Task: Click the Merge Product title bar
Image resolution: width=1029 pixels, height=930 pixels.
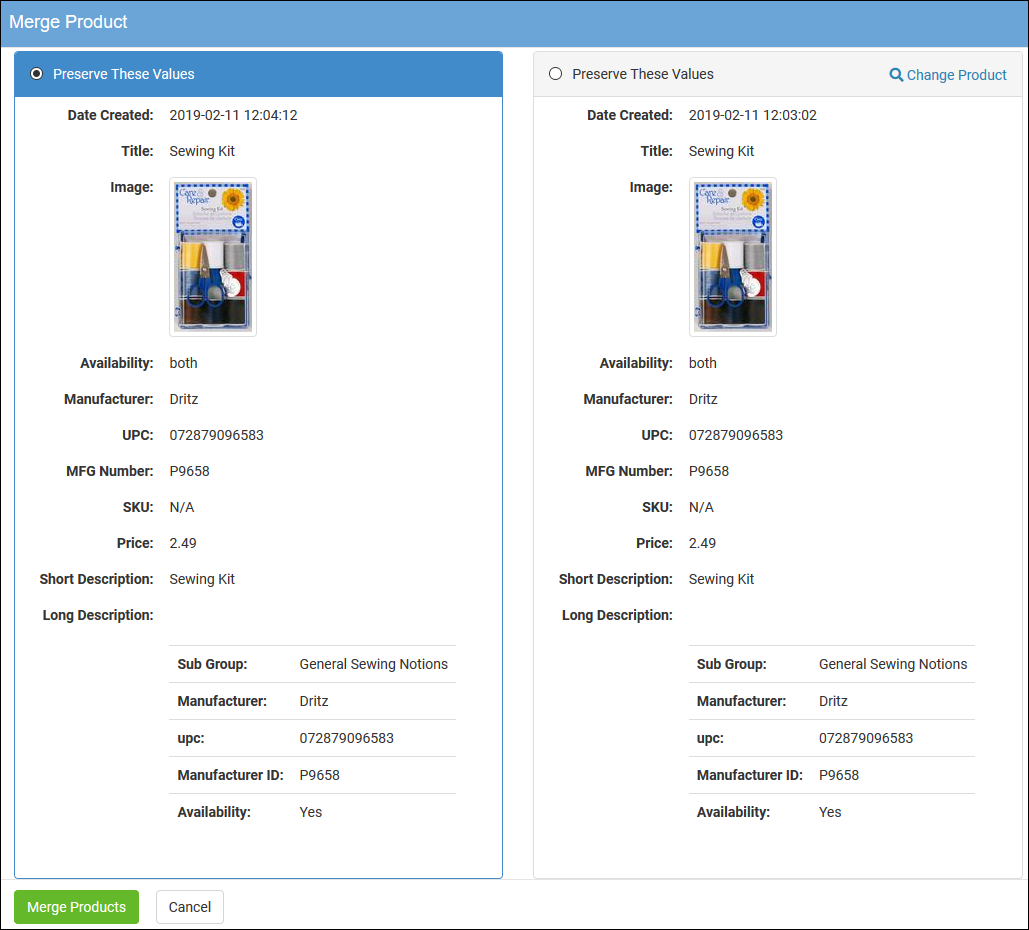Action: point(68,22)
